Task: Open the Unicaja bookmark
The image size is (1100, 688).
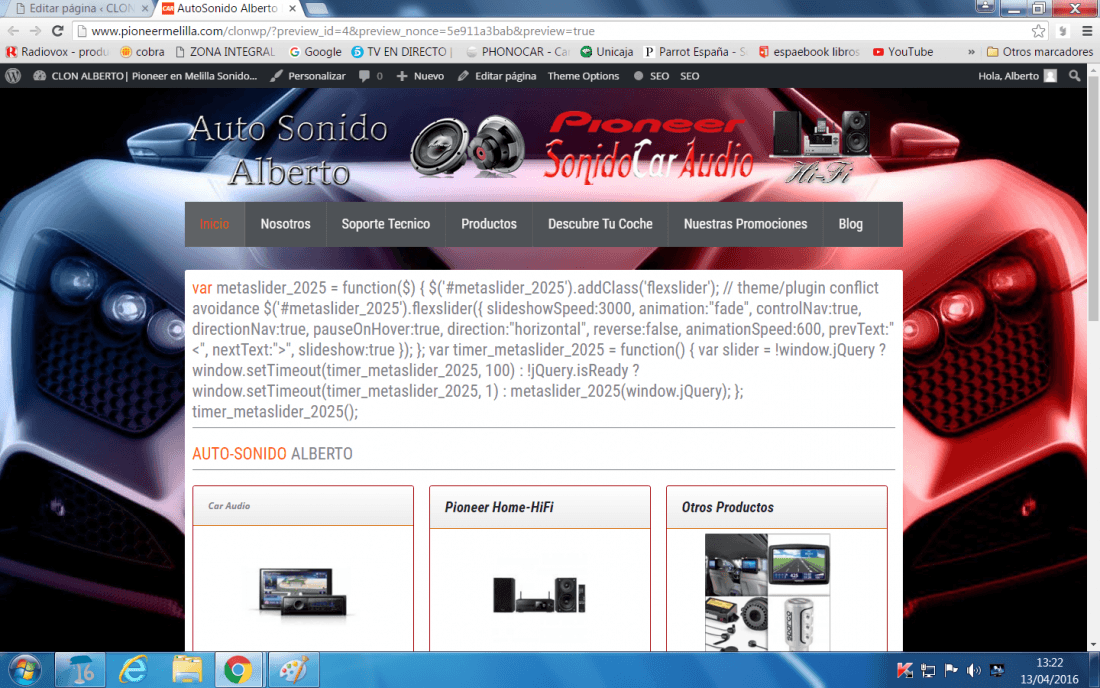Action: pos(607,52)
